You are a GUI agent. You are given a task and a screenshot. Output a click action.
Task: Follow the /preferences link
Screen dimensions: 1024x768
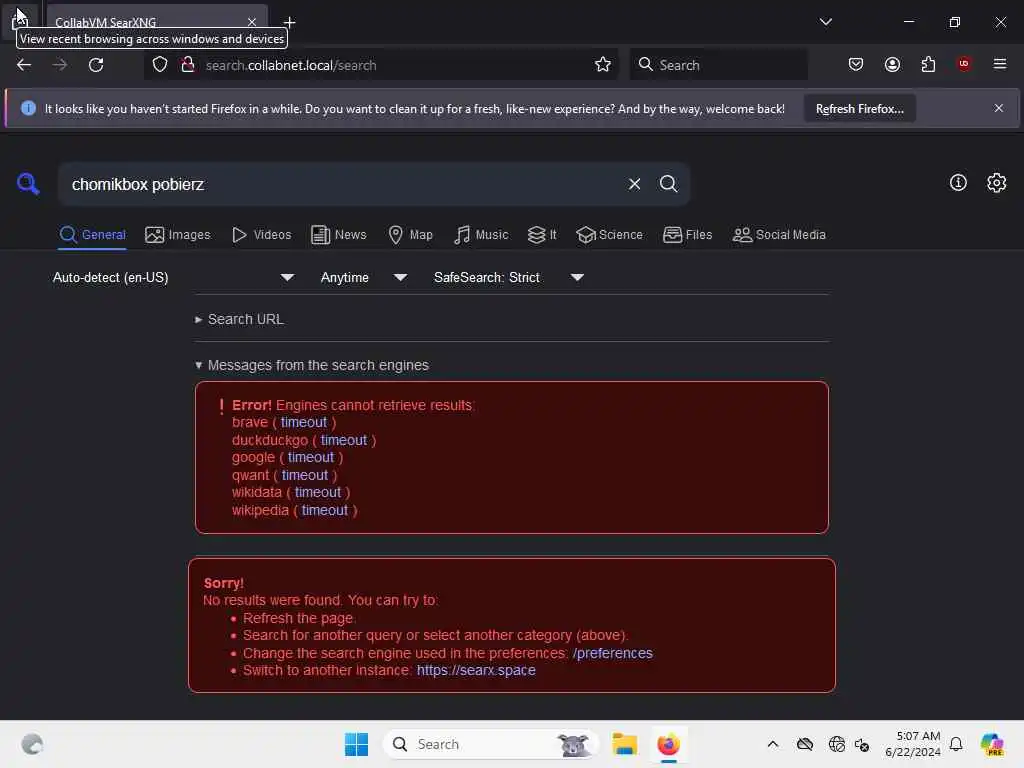tap(613, 653)
